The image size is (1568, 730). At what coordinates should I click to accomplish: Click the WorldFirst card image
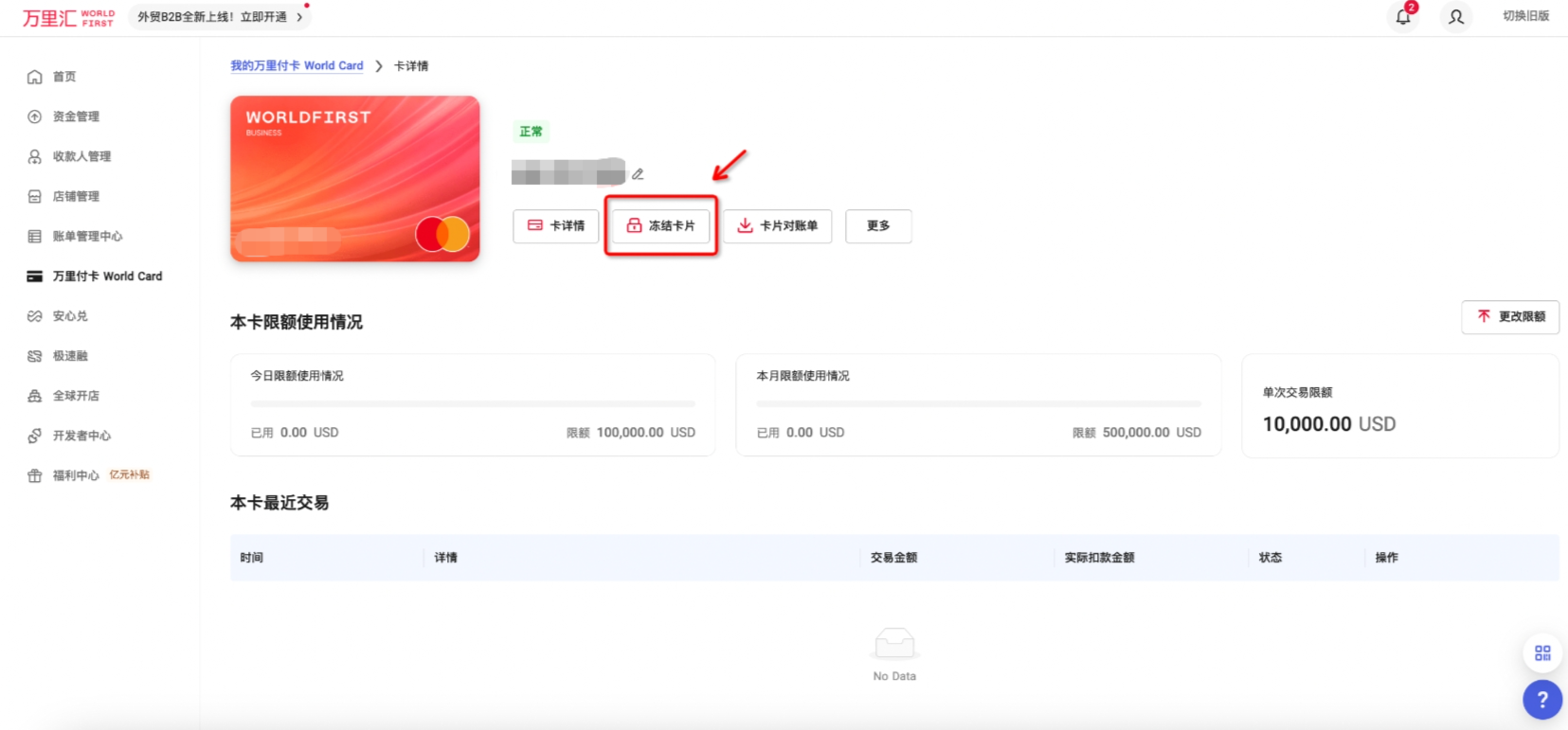(x=354, y=178)
